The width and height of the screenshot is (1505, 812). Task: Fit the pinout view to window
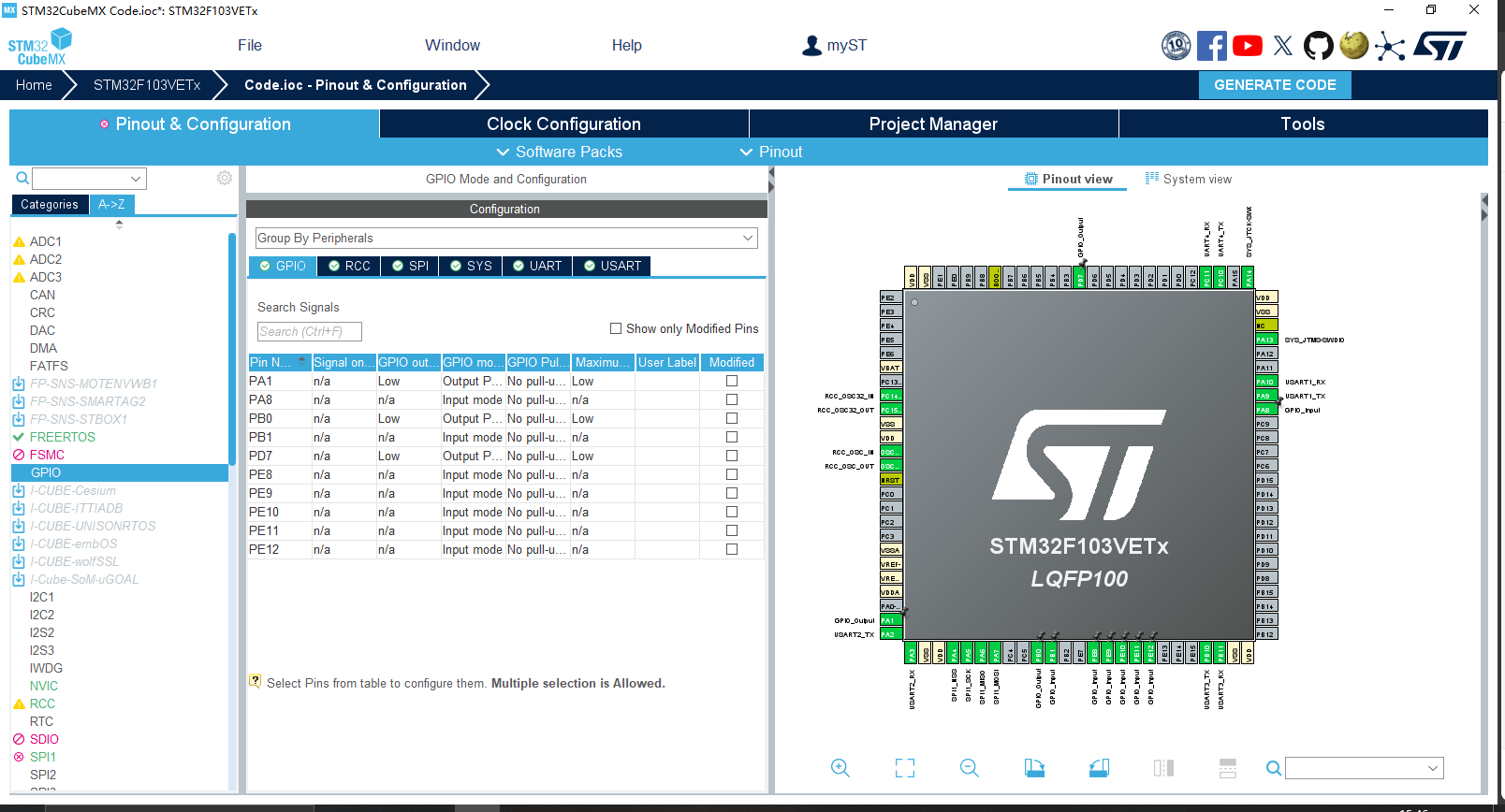[905, 768]
